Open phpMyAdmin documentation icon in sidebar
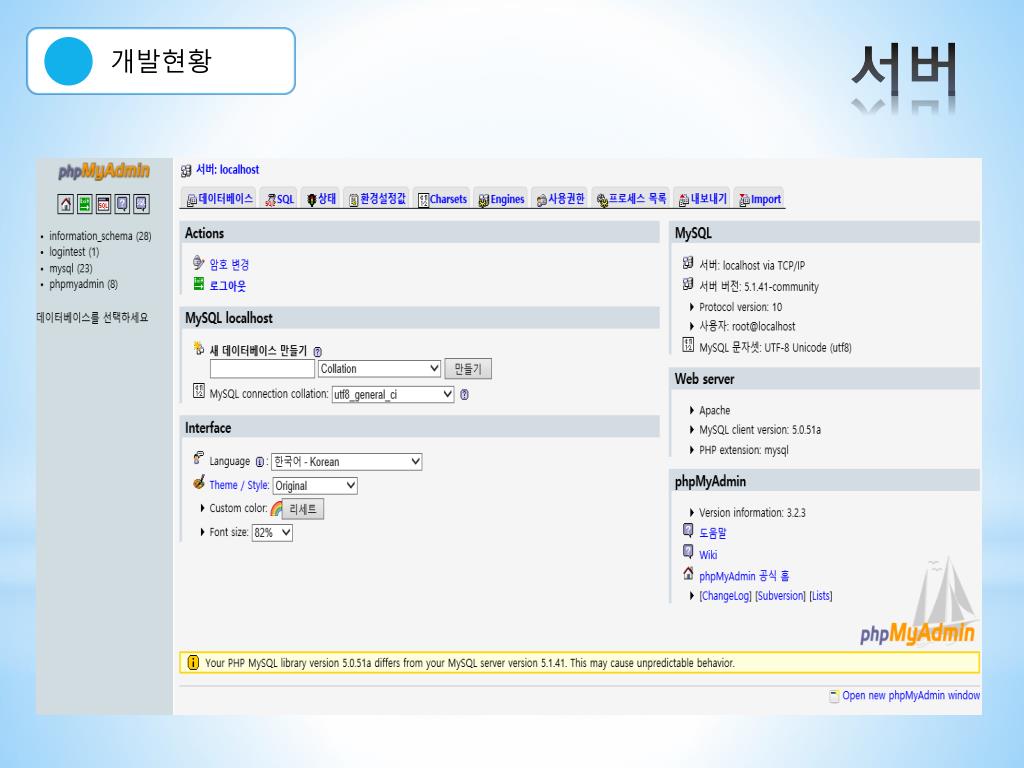This screenshot has height=768, width=1024. [122, 204]
